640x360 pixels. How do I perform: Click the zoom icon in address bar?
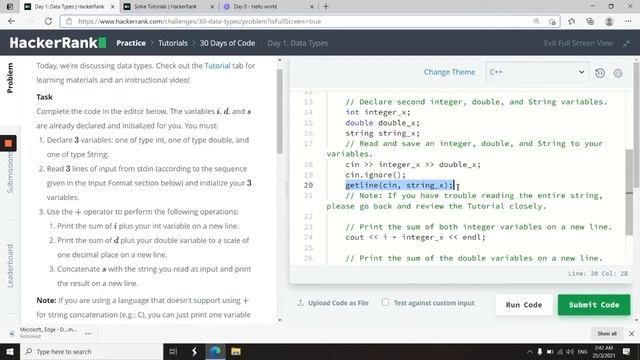pyautogui.click(x=536, y=21)
